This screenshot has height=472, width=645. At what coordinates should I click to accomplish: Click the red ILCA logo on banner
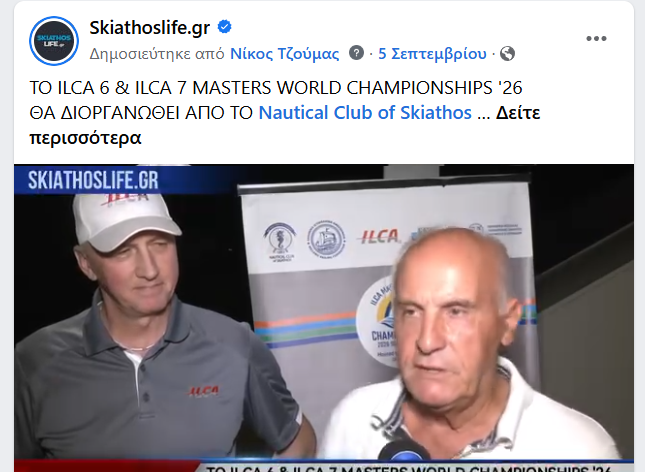click(x=378, y=236)
